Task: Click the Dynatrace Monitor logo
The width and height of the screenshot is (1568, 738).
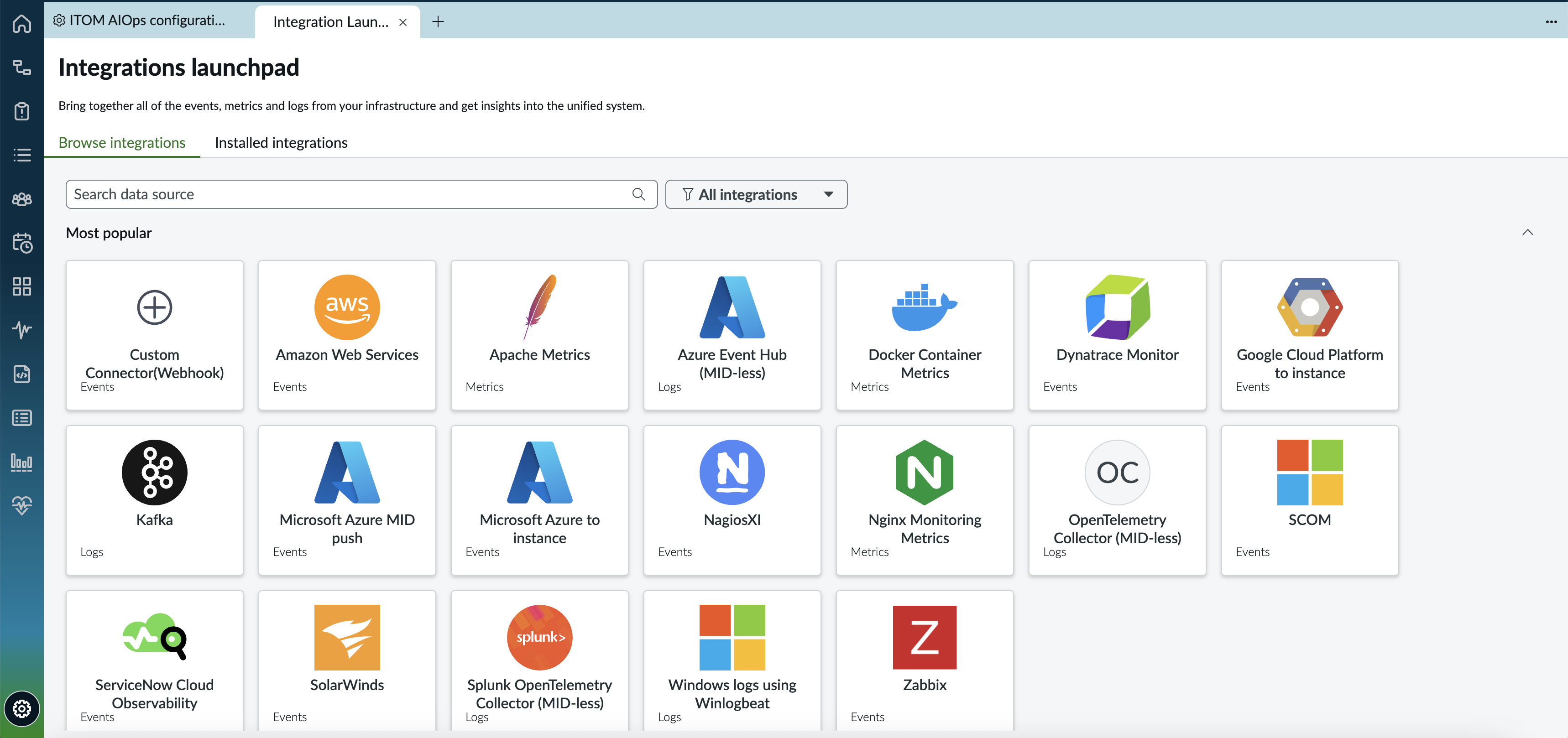Action: click(1118, 307)
